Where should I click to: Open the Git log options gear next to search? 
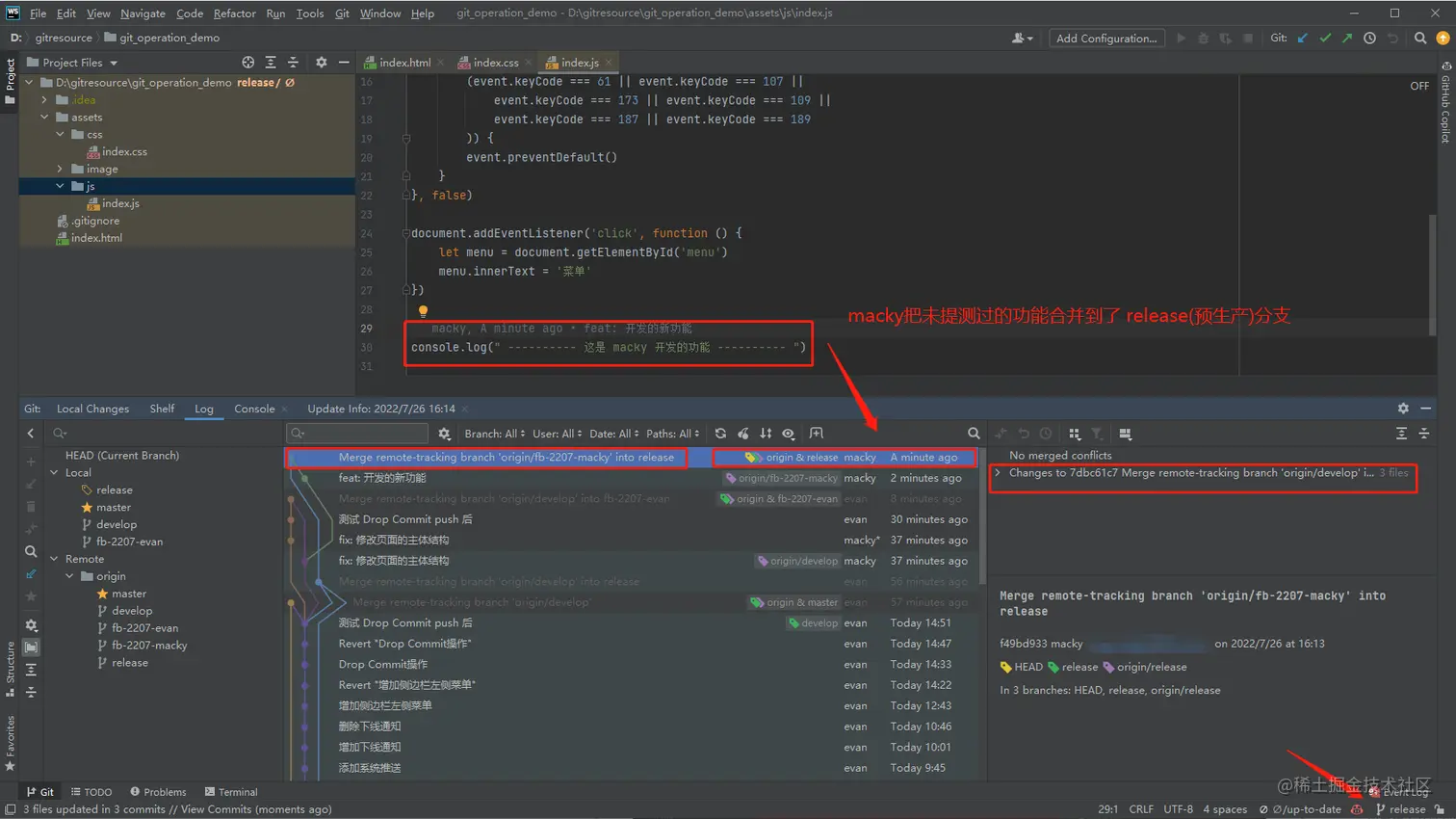(444, 434)
